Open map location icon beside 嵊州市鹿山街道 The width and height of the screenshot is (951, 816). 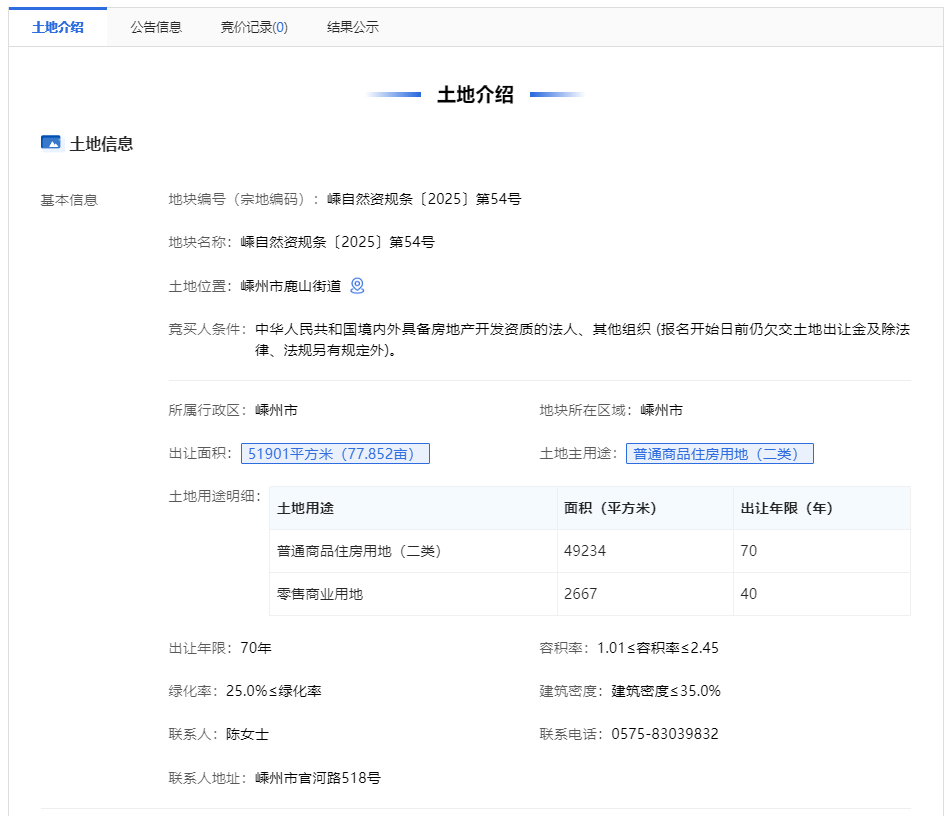point(357,286)
